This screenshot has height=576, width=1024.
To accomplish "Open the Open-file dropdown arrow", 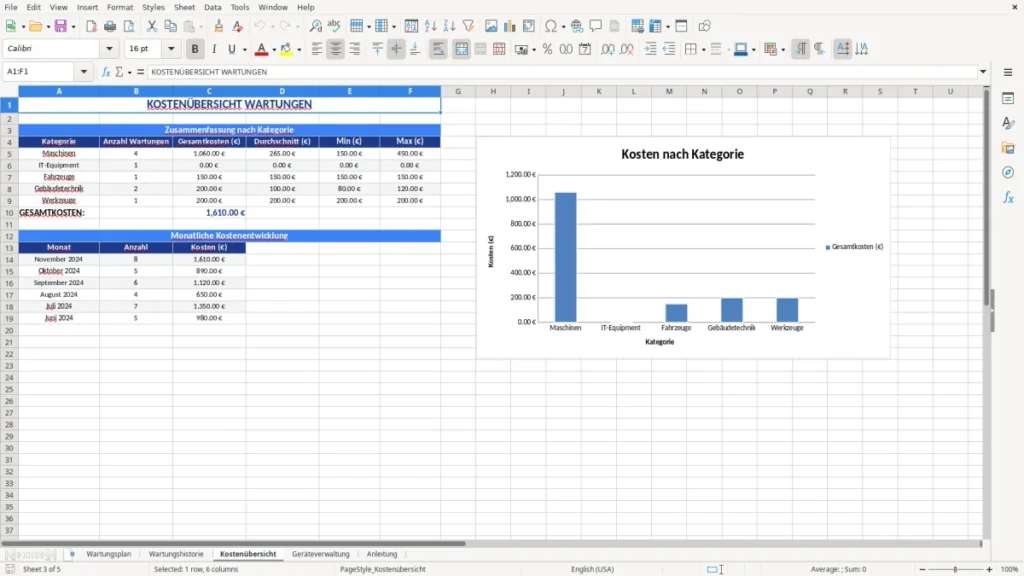I will pyautogui.click(x=48, y=27).
